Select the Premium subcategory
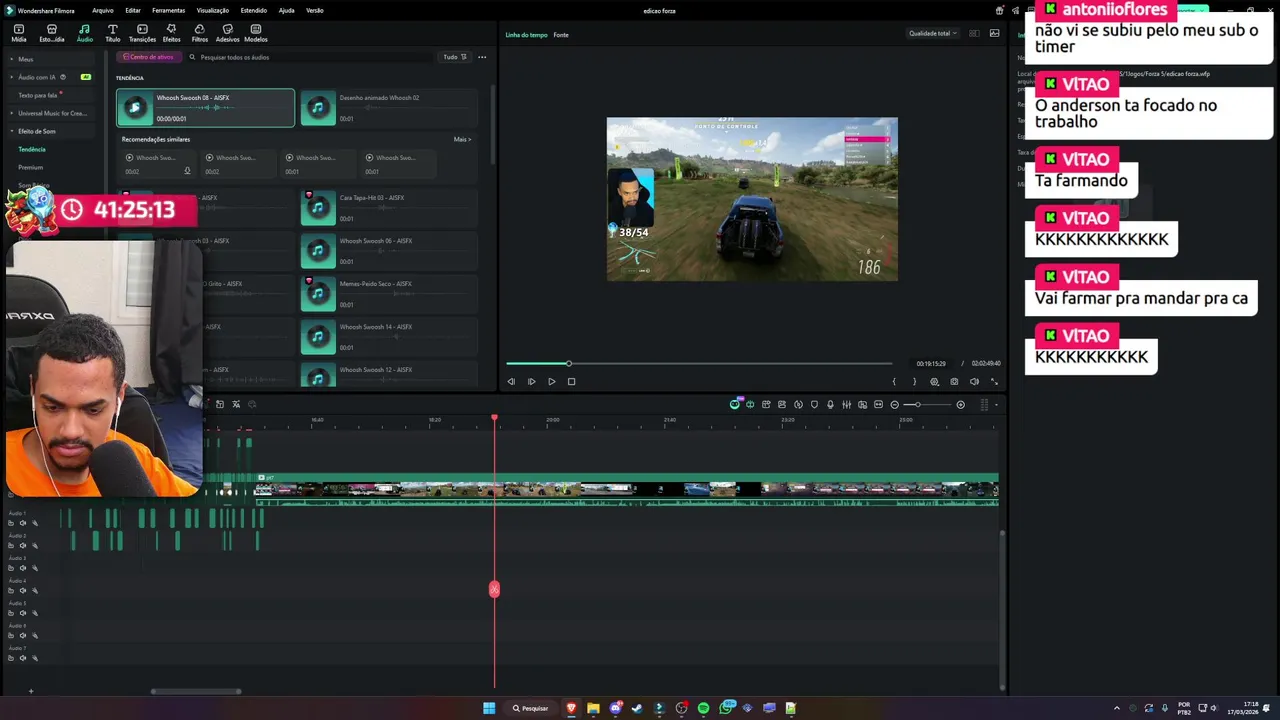This screenshot has width=1280, height=720. click(30, 167)
